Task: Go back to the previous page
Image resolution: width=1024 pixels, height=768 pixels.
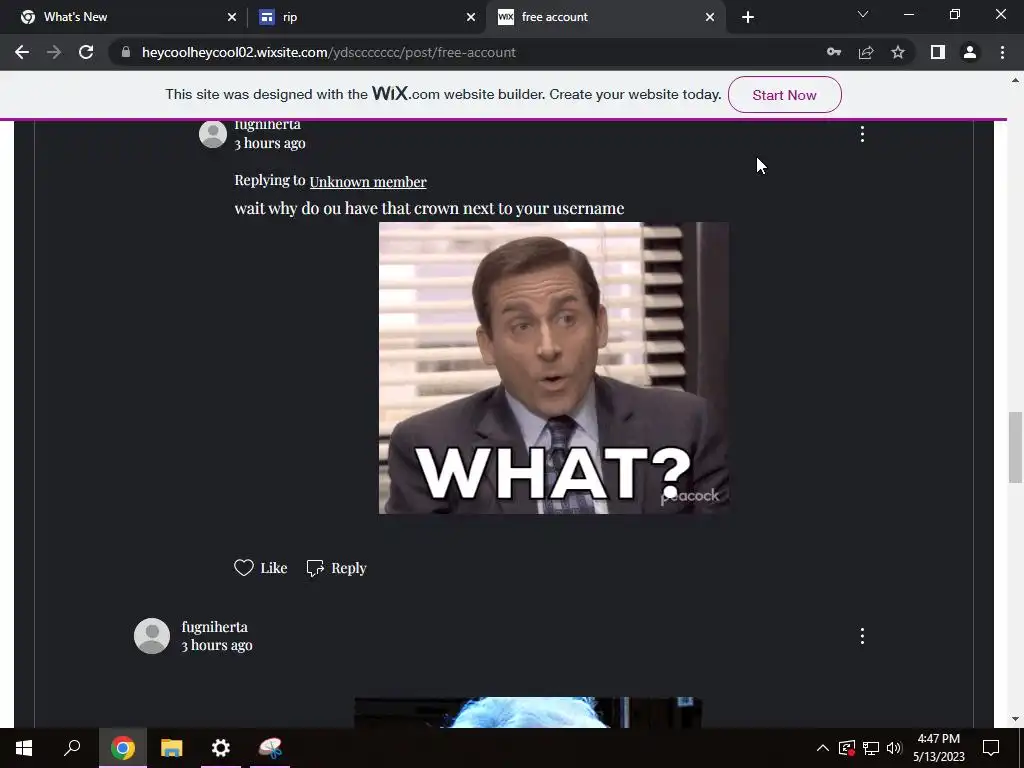Action: (x=22, y=52)
